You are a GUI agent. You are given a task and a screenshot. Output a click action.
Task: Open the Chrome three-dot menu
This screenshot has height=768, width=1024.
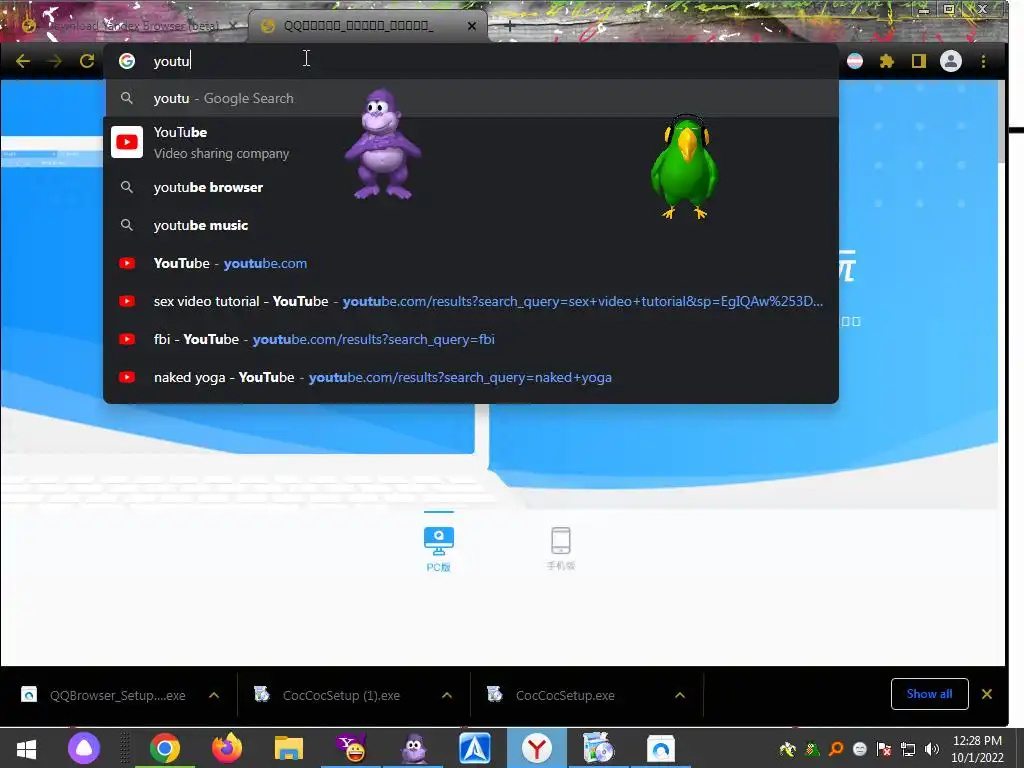(984, 61)
